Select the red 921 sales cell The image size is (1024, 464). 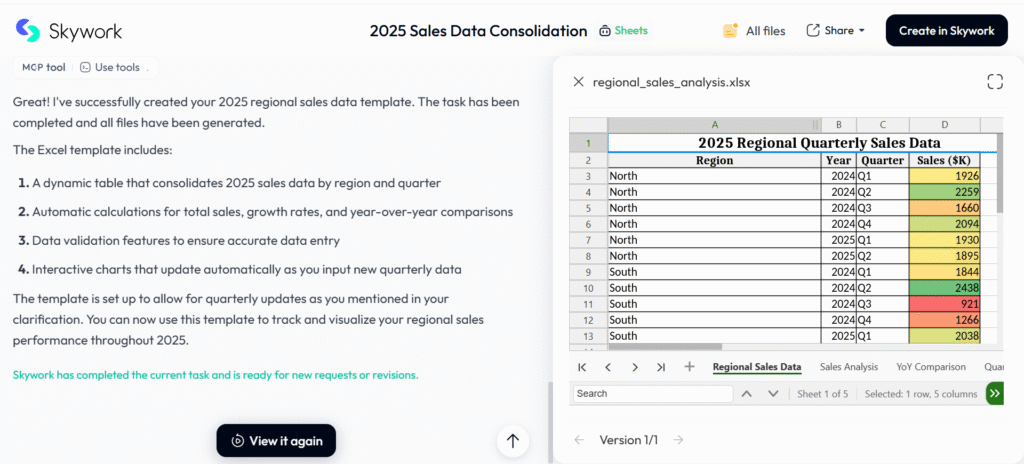click(945, 303)
